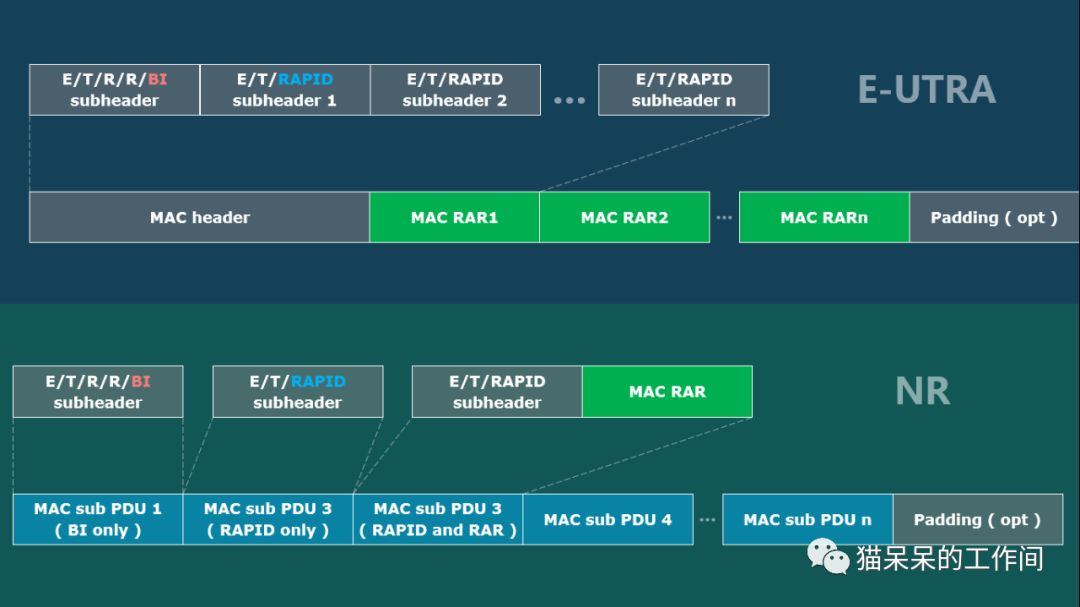Click the NR section title
Viewport: 1080px width, 607px height.
(x=922, y=391)
